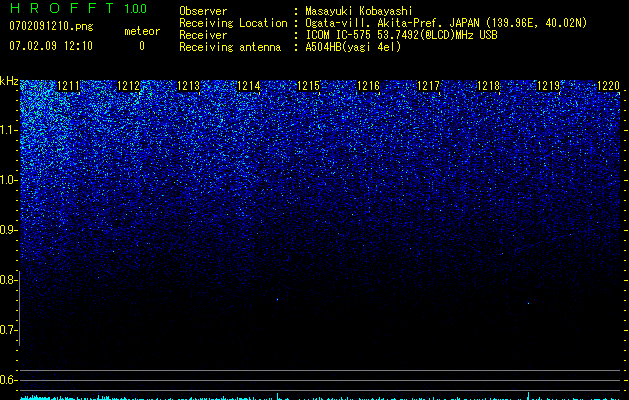The image size is (629, 400).
Task: Click the 0.6 kHz axis label
Action: click(x=9, y=380)
